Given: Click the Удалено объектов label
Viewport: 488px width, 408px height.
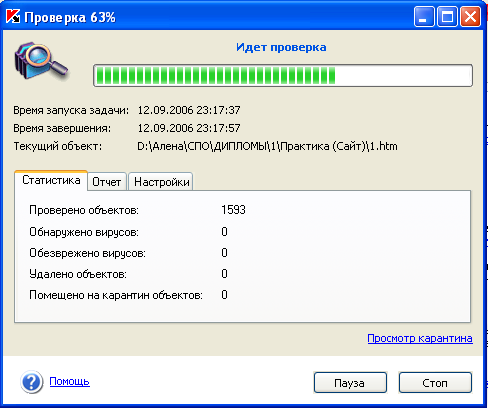Looking at the screenshot, I should click(78, 274).
